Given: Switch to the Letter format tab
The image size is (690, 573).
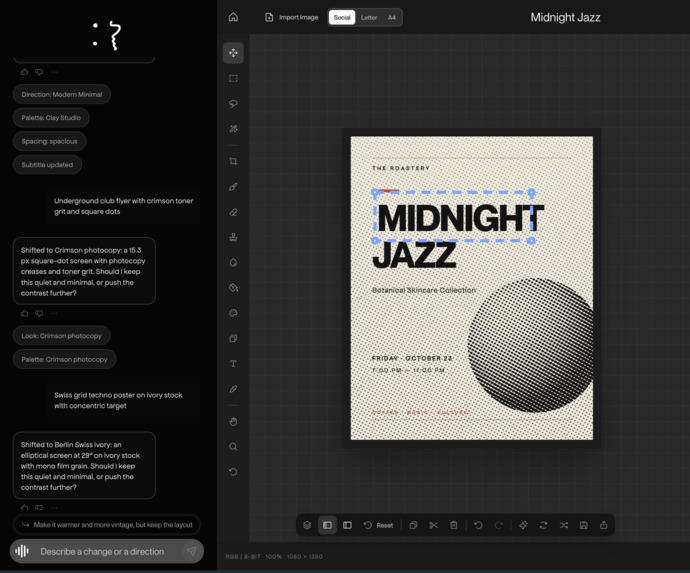Looking at the screenshot, I should 369,17.
